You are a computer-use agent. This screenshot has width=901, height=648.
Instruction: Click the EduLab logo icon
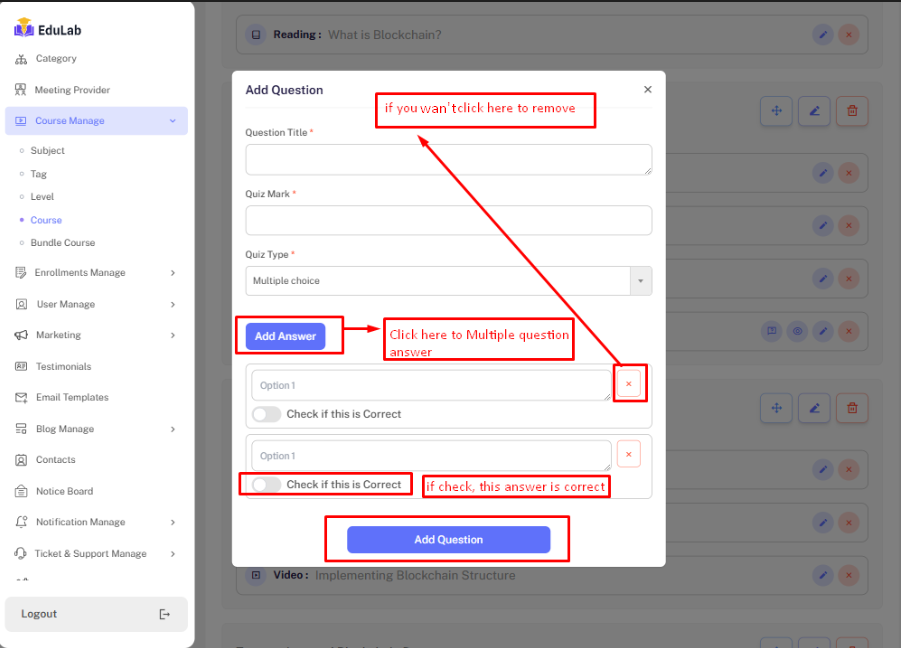point(23,29)
